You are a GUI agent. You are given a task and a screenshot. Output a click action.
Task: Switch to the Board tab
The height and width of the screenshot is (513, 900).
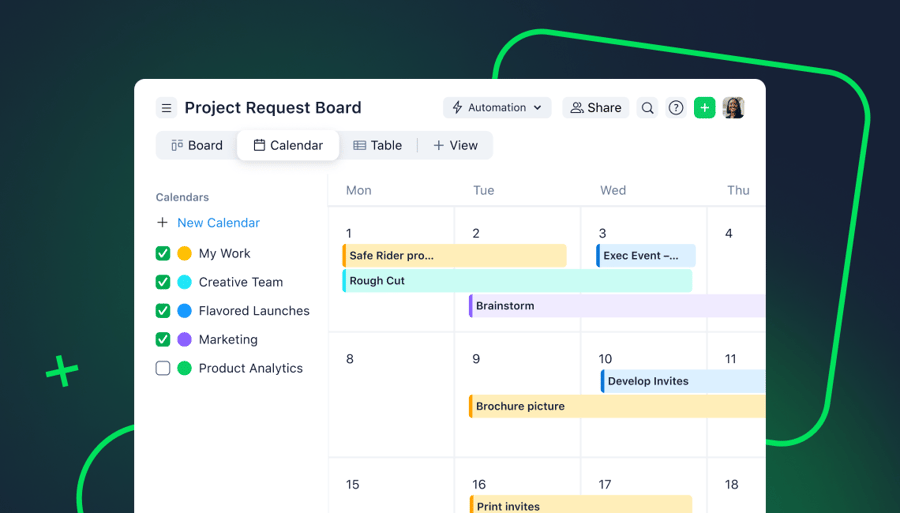(x=197, y=146)
